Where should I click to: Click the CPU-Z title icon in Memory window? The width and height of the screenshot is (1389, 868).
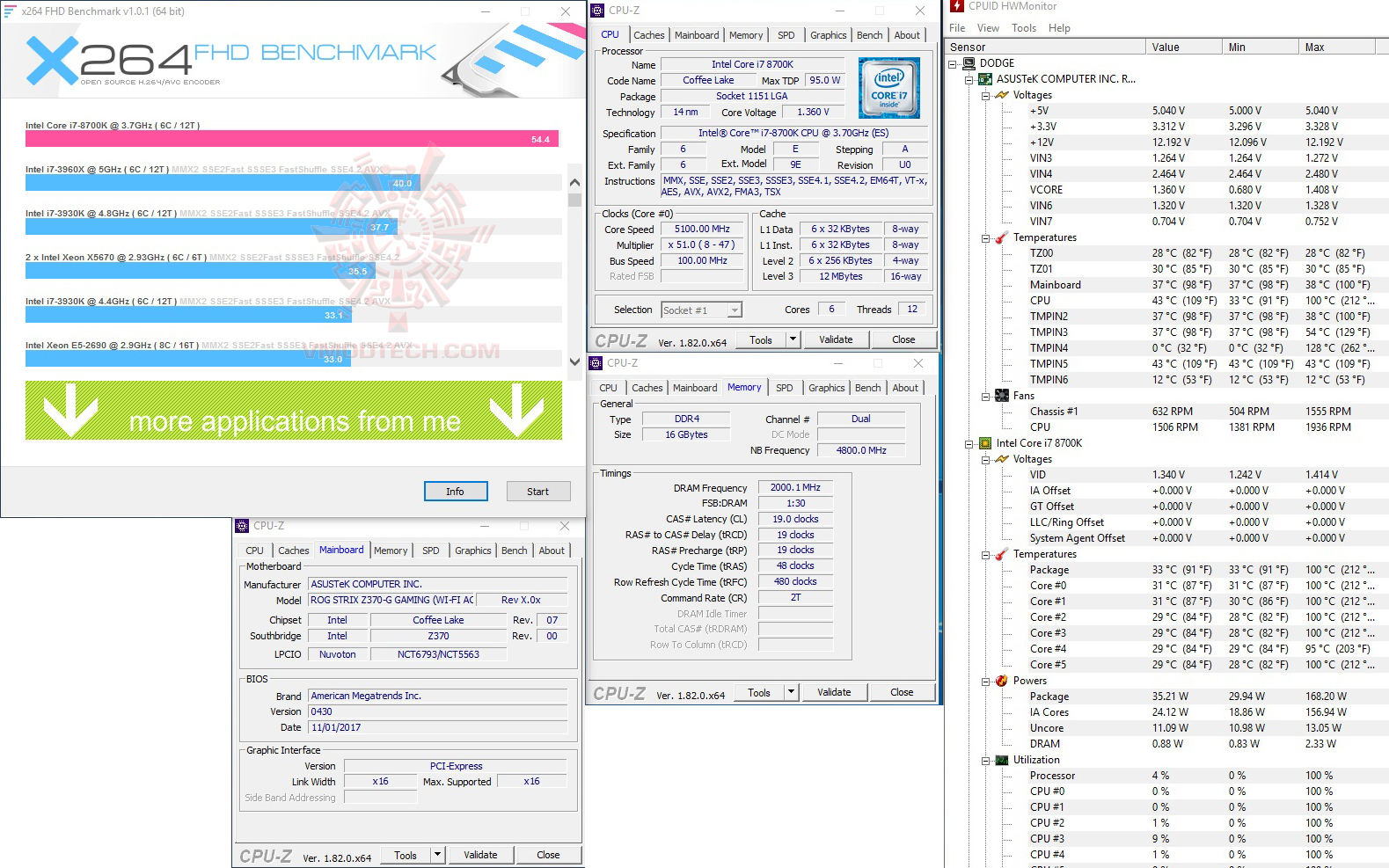click(596, 363)
